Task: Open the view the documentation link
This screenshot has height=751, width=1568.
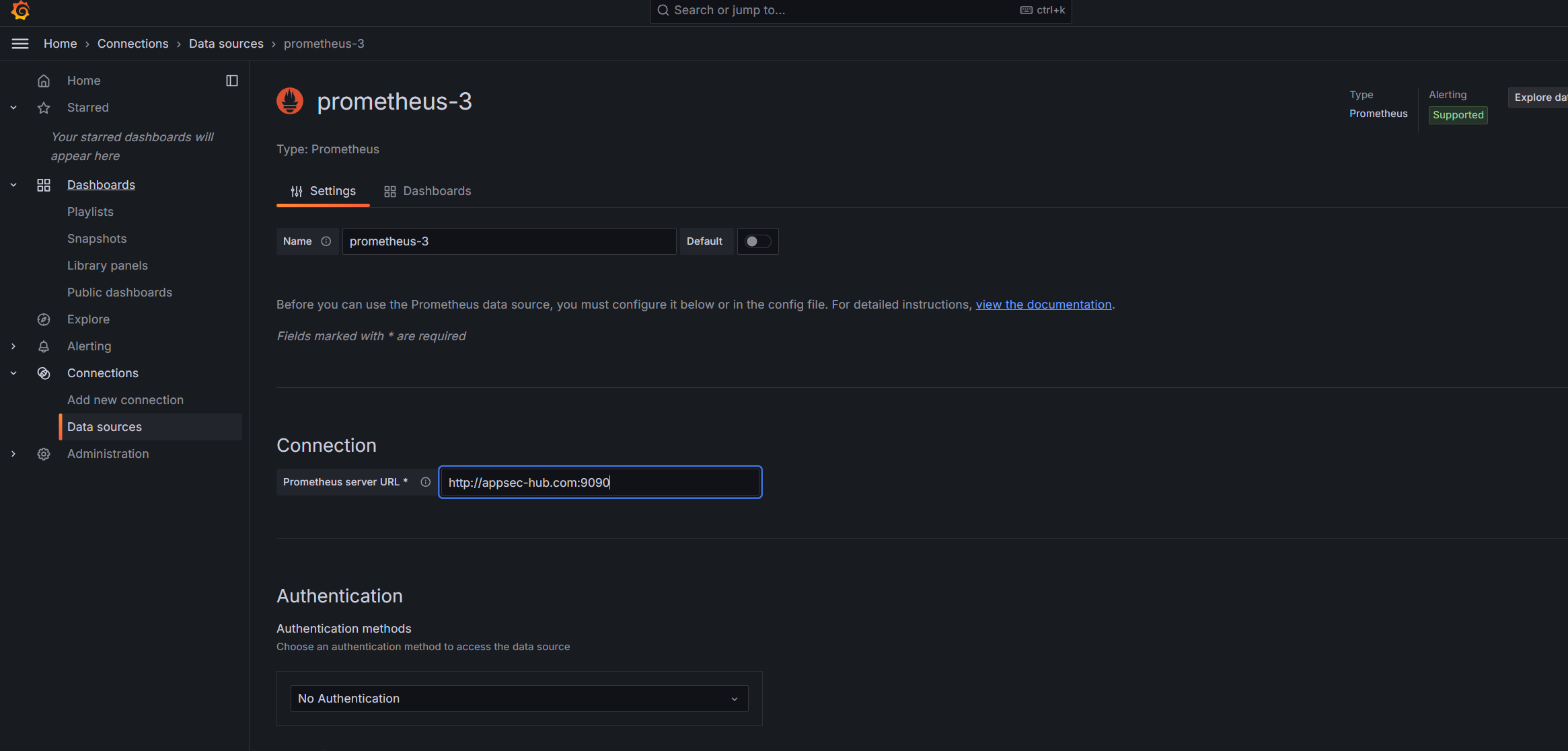Action: tap(1043, 305)
